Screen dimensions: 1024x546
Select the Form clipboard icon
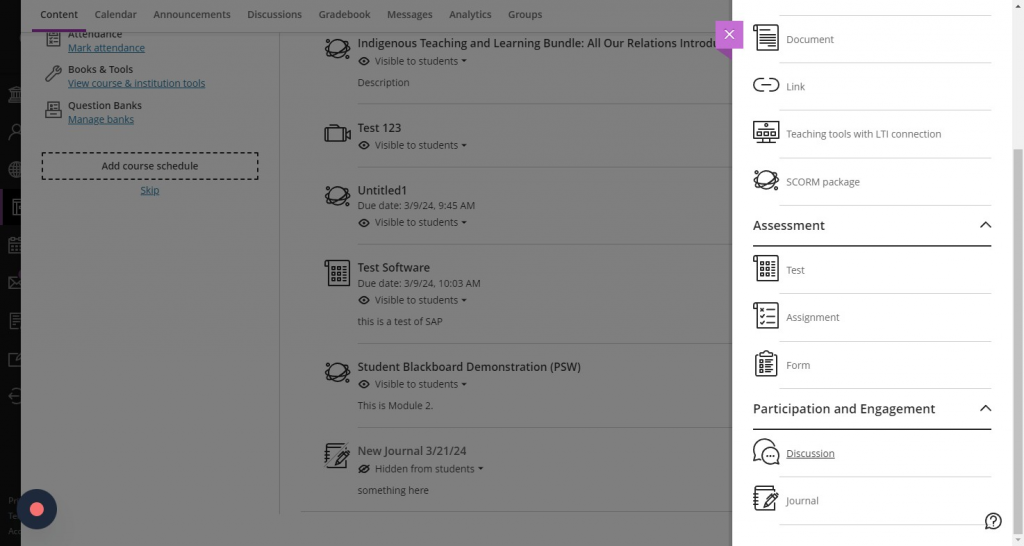tap(766, 364)
